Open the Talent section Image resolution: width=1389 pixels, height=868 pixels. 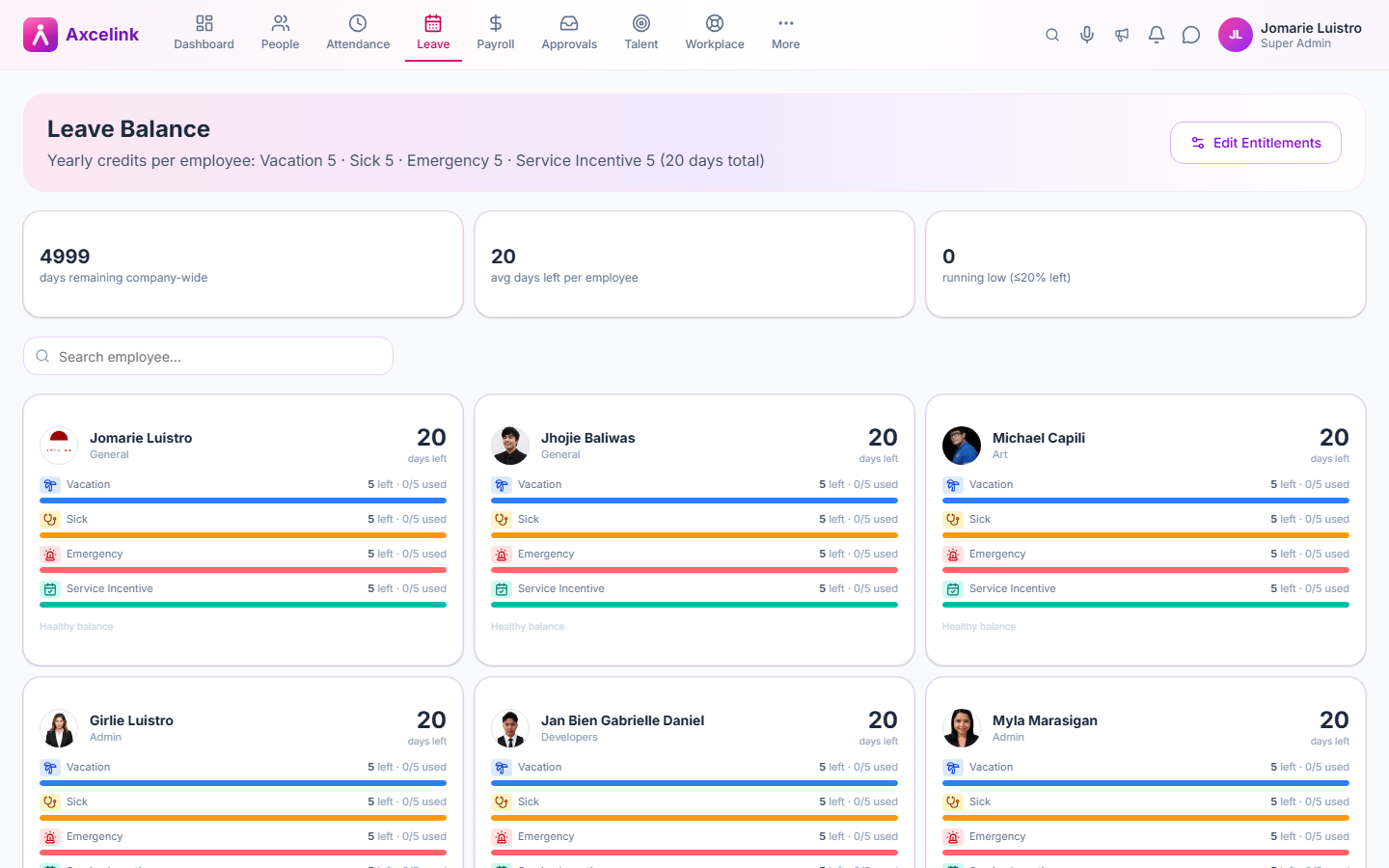641,34
